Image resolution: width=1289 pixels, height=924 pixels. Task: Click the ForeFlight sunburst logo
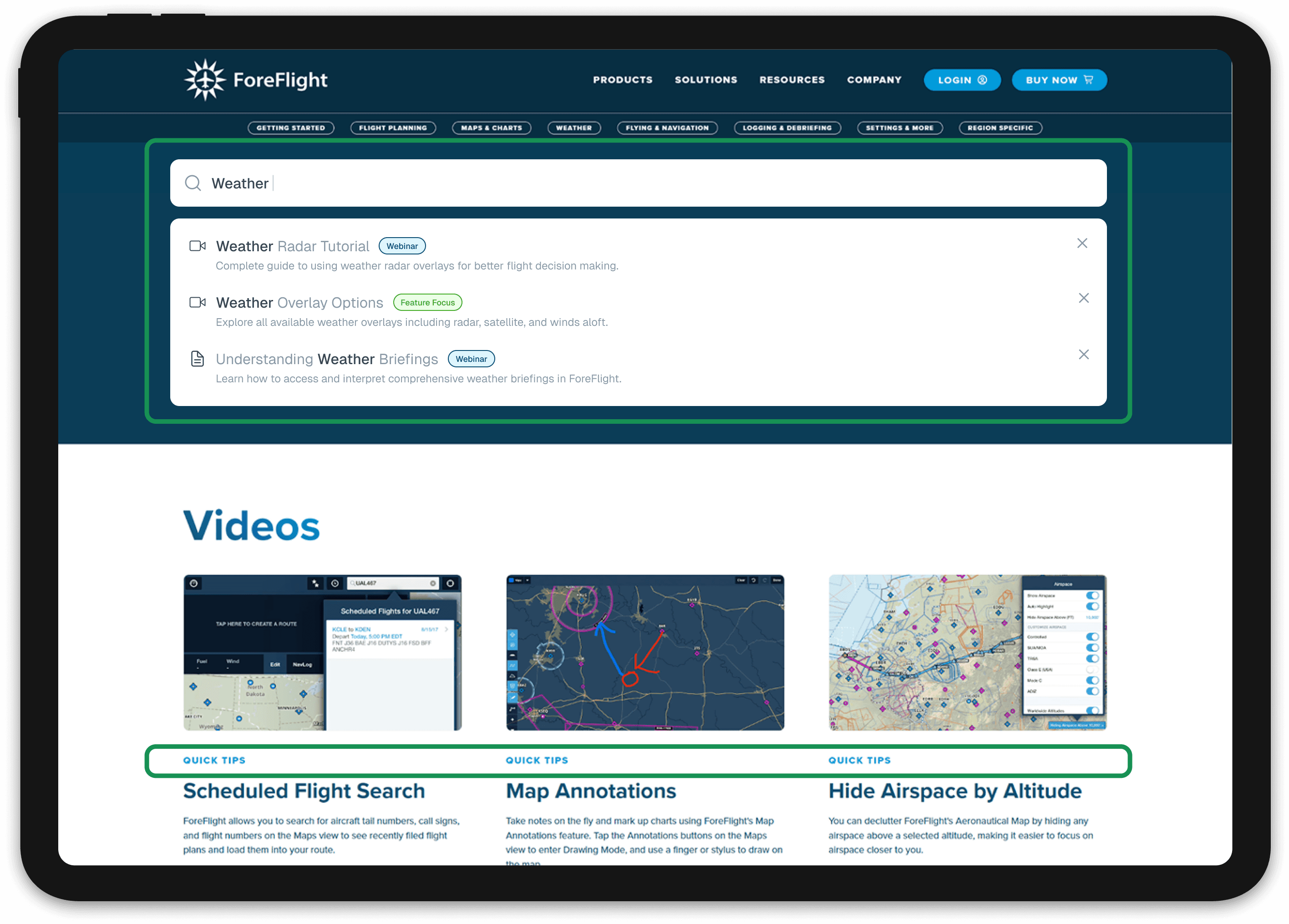click(x=205, y=80)
